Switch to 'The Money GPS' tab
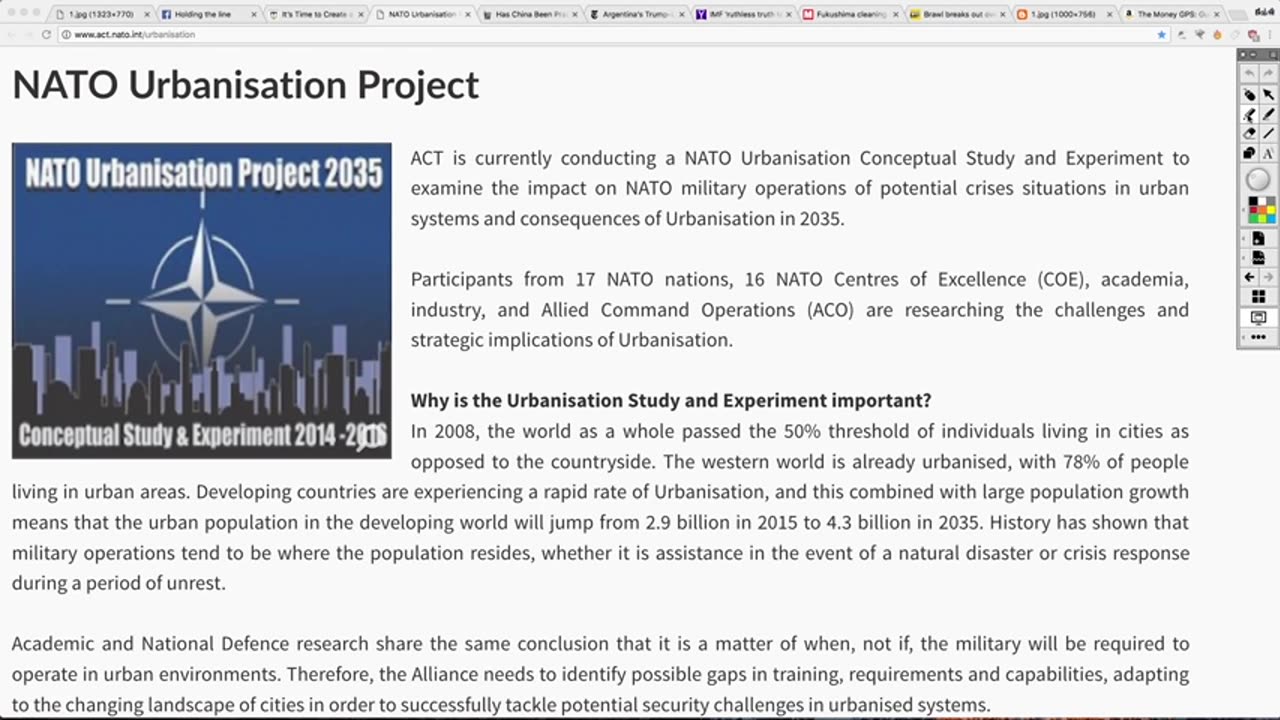Viewport: 1280px width, 720px height. 1170,14
